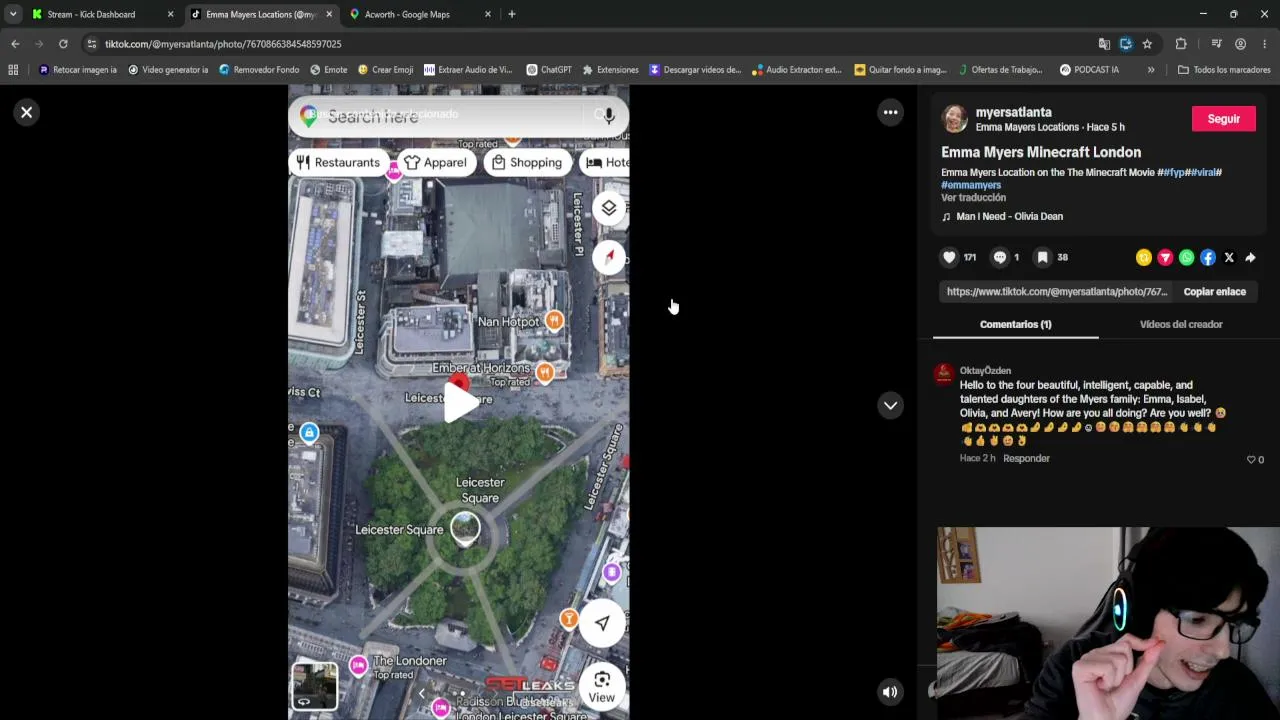Play the slideshow using the center play button
Image resolution: width=1280 pixels, height=720 pixels.
[459, 402]
